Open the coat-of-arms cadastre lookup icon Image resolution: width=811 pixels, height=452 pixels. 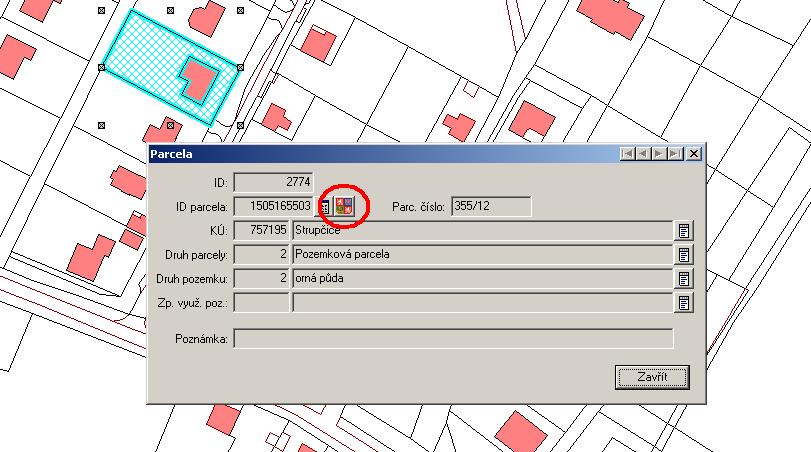click(345, 206)
